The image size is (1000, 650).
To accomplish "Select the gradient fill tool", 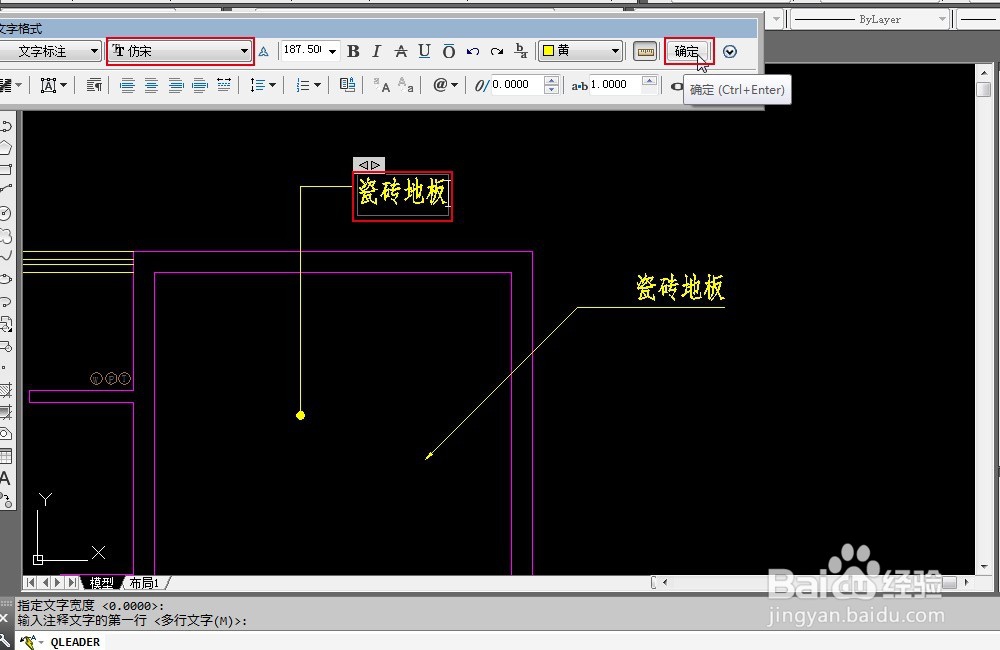I will click(6, 412).
